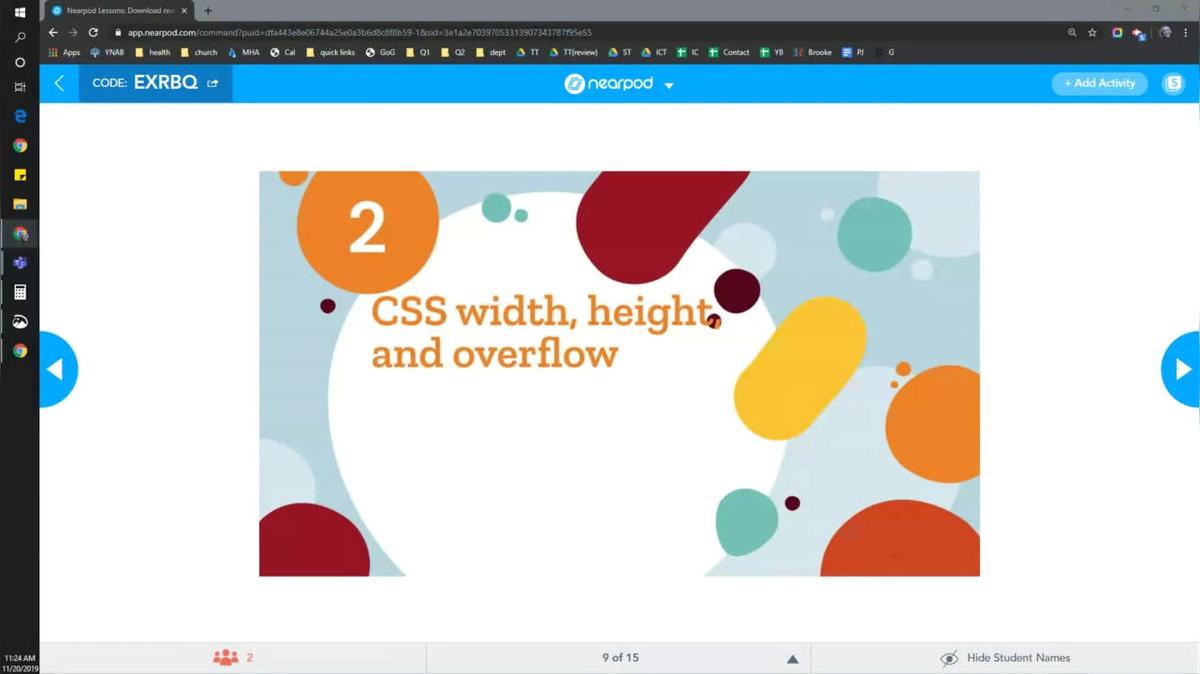1200x674 pixels.
Task: Open the Windows Start menu
Action: tap(19, 12)
